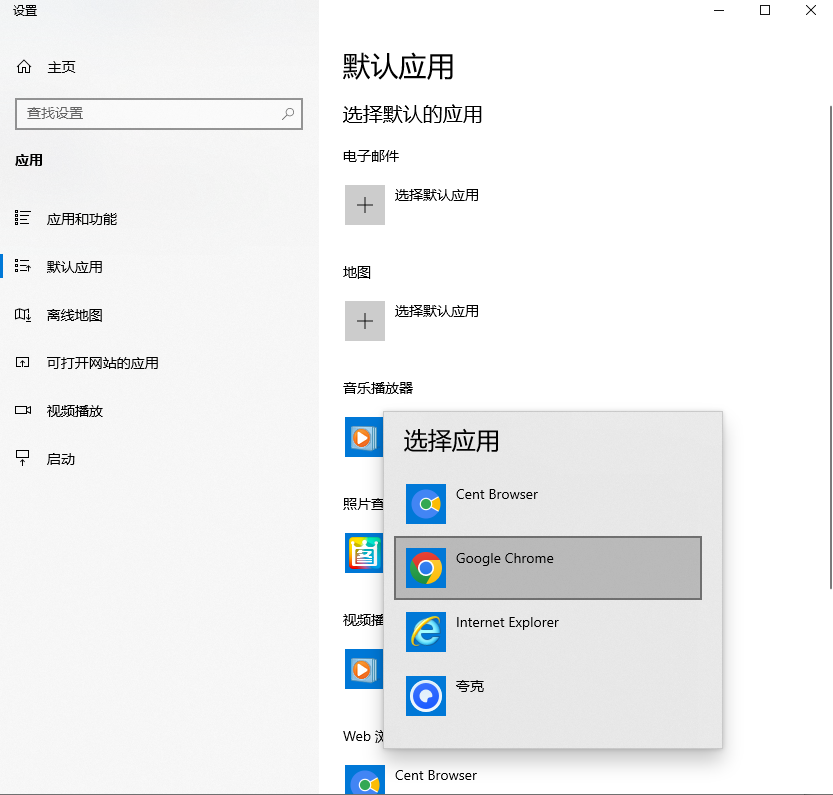Click the photo viewer app icon
Image resolution: width=833 pixels, height=795 pixels.
click(364, 553)
